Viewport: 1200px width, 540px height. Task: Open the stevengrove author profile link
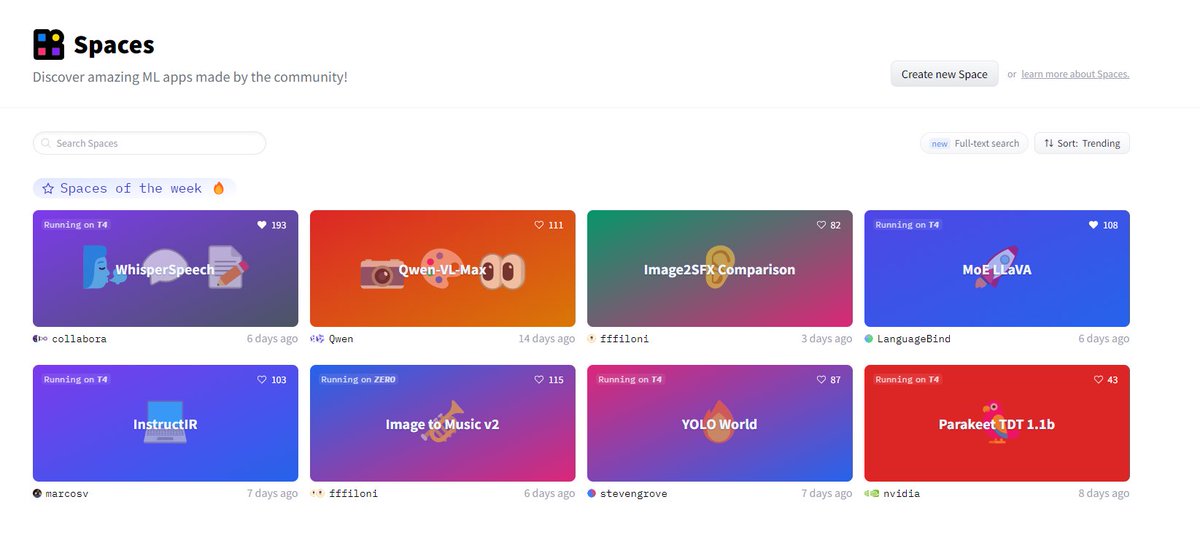coord(633,494)
